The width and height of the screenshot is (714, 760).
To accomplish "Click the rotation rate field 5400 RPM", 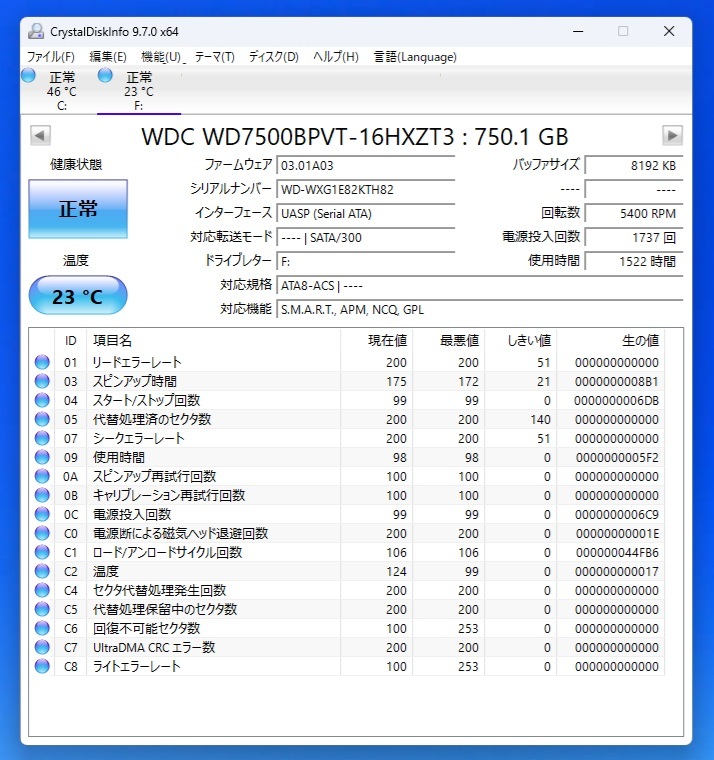I will tap(634, 213).
